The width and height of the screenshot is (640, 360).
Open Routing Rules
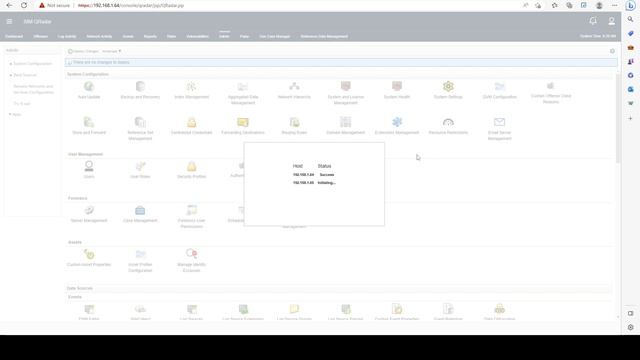[x=294, y=122]
